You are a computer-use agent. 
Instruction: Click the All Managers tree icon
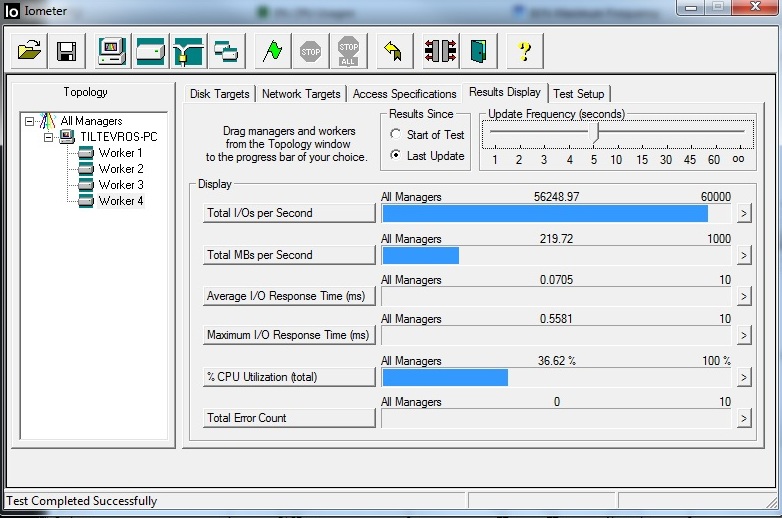coord(48,121)
